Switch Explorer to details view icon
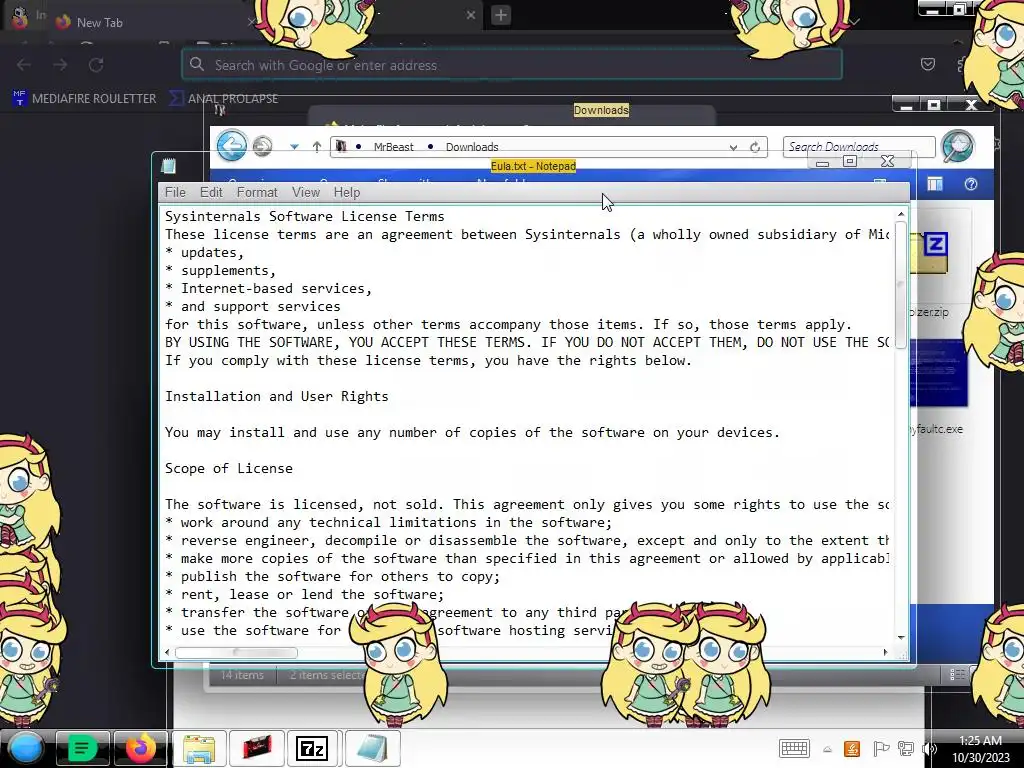Screen dimensions: 1024x768 point(957,675)
